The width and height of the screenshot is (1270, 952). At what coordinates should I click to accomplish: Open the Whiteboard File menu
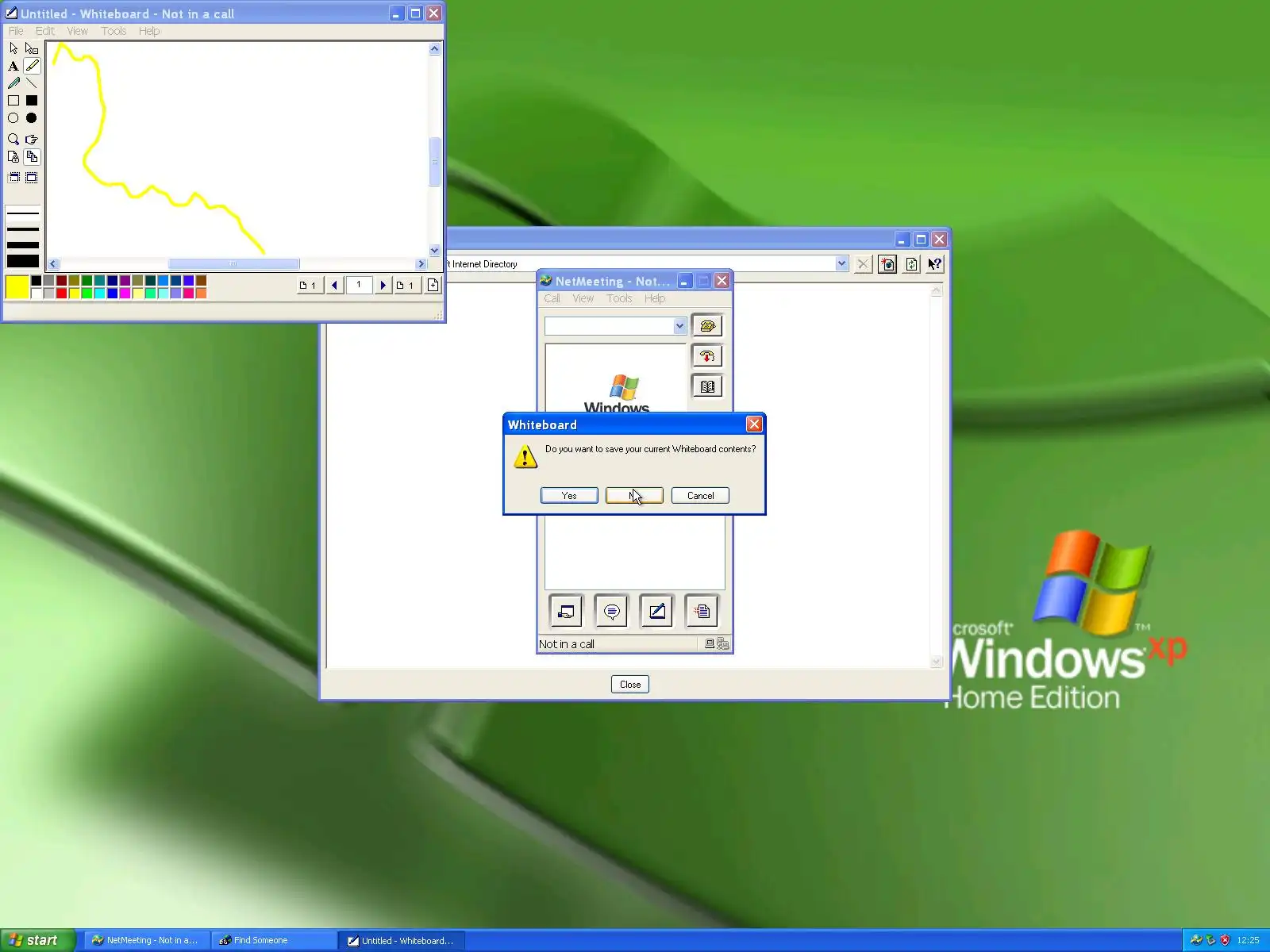coord(16,31)
